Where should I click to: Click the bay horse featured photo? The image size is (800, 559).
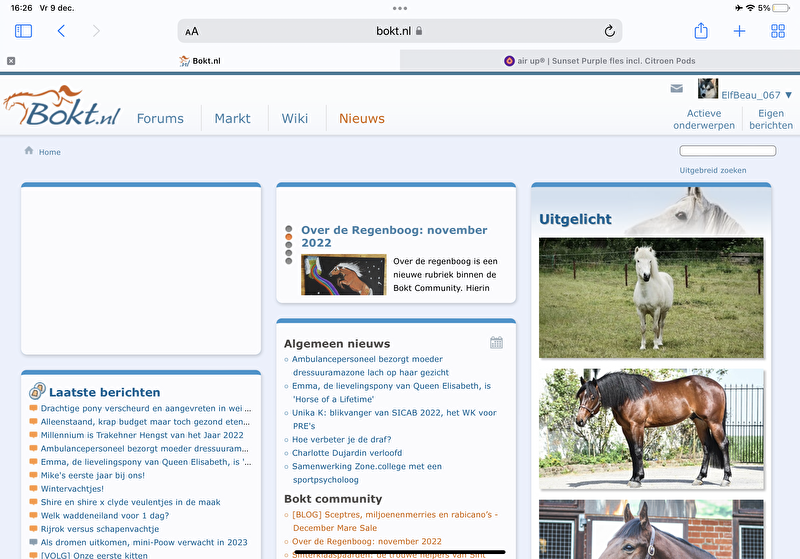click(651, 429)
